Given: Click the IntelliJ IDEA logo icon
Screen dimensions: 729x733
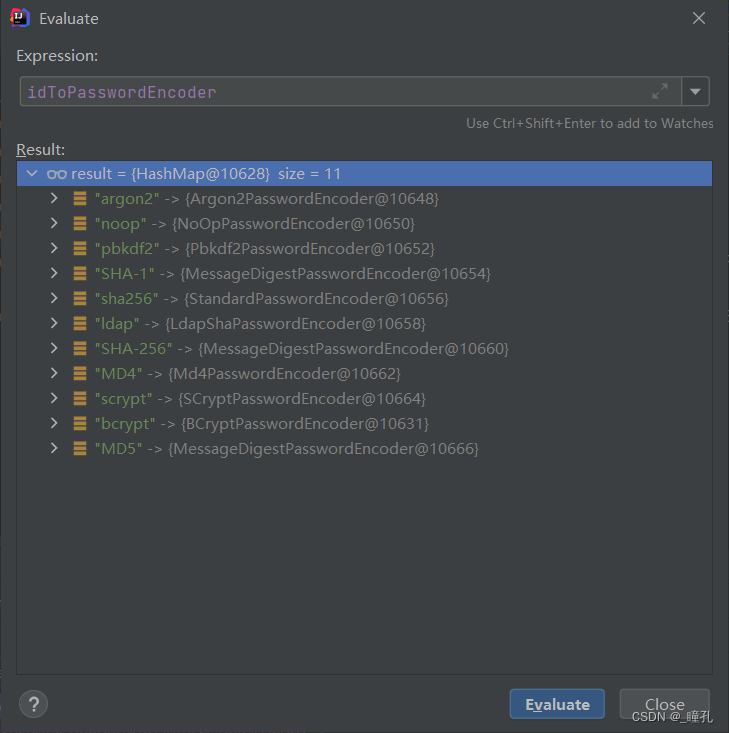Looking at the screenshot, I should [20, 18].
